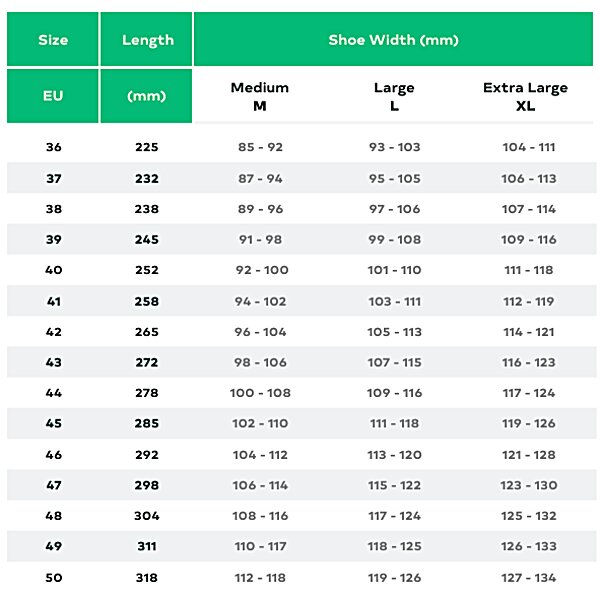
Task: Click the Shoe Width (mm) header
Action: [393, 39]
